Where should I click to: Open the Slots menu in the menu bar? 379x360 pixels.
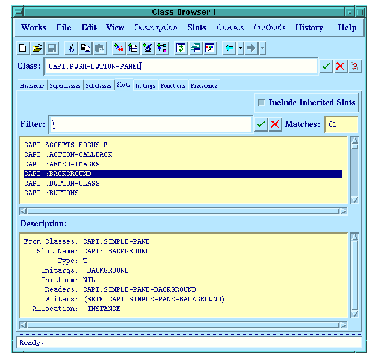197,27
